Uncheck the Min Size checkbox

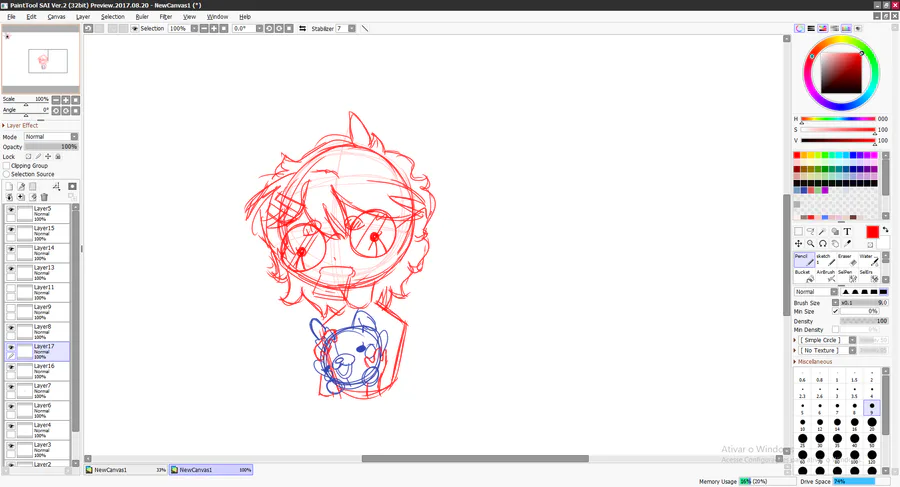coord(836,311)
